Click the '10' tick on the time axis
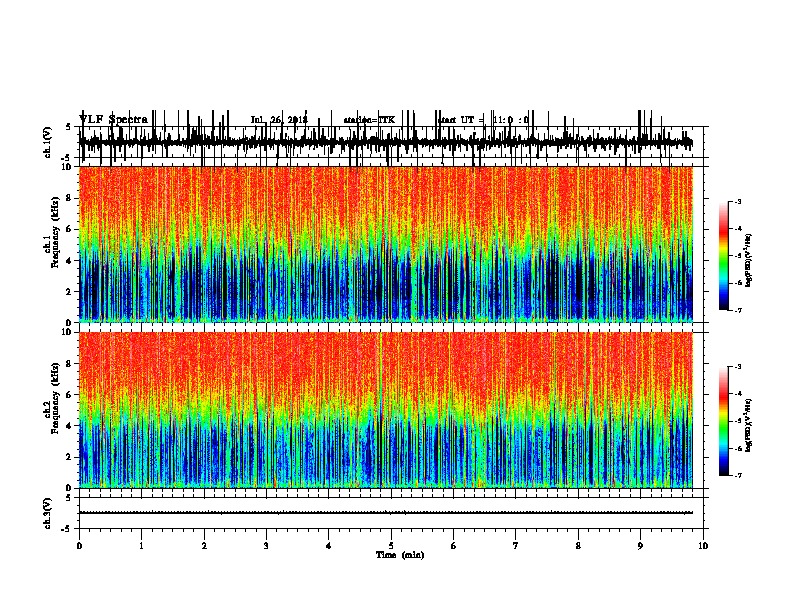 703,545
